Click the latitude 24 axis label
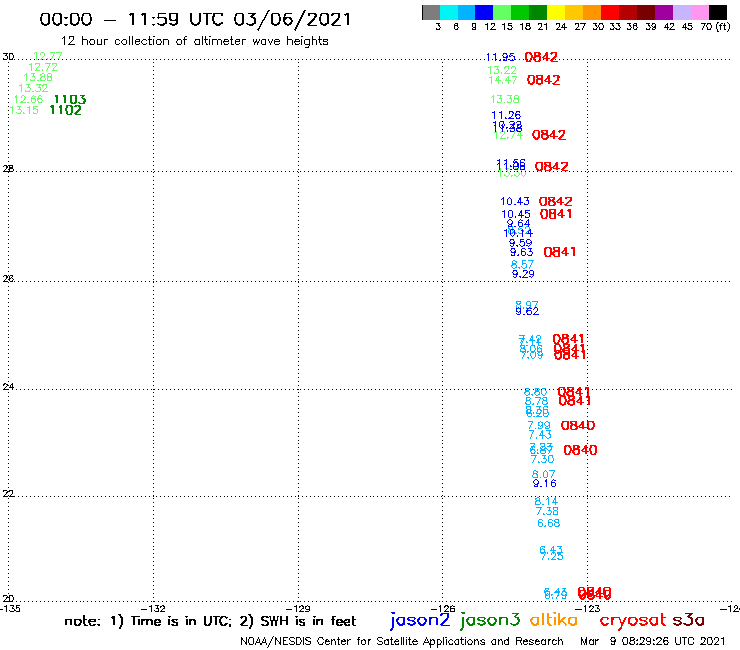Image resolution: width=740 pixels, height=650 pixels. click(x=8, y=387)
